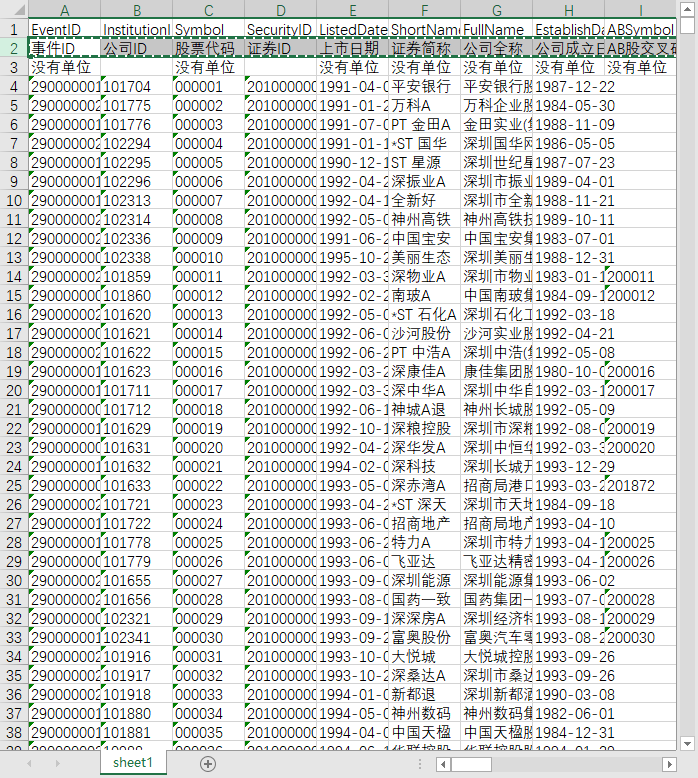Select column H header
The height and width of the screenshot is (778, 698).
coord(569,10)
